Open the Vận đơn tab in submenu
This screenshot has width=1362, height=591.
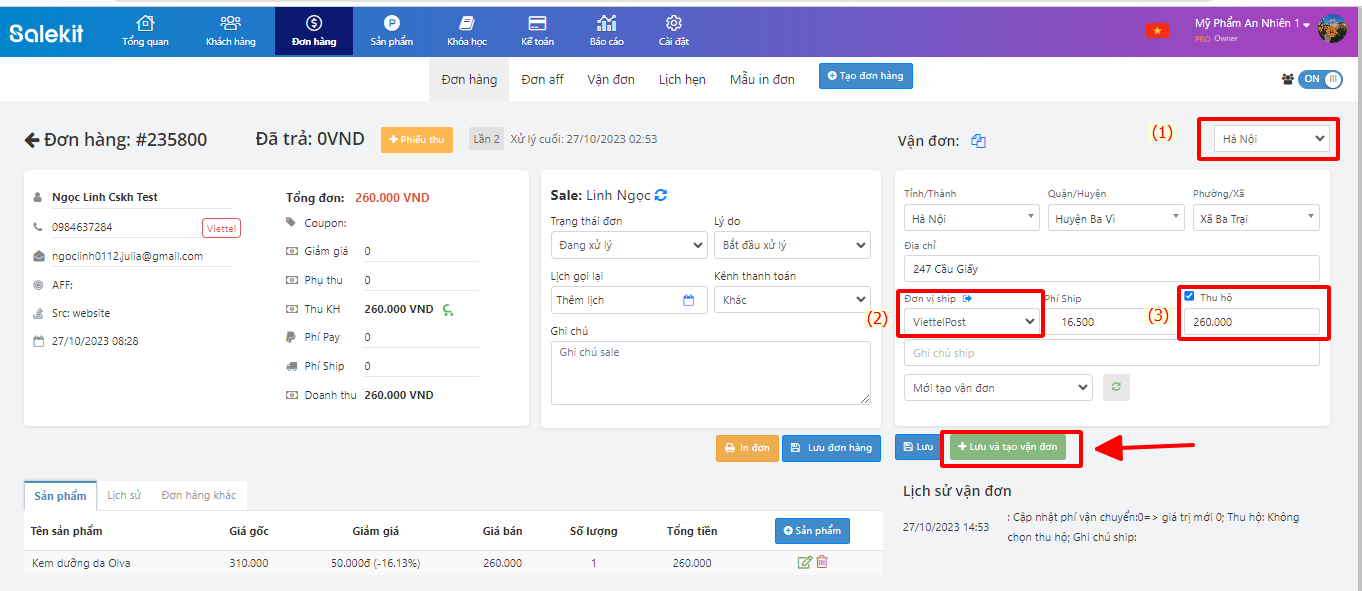(x=610, y=79)
